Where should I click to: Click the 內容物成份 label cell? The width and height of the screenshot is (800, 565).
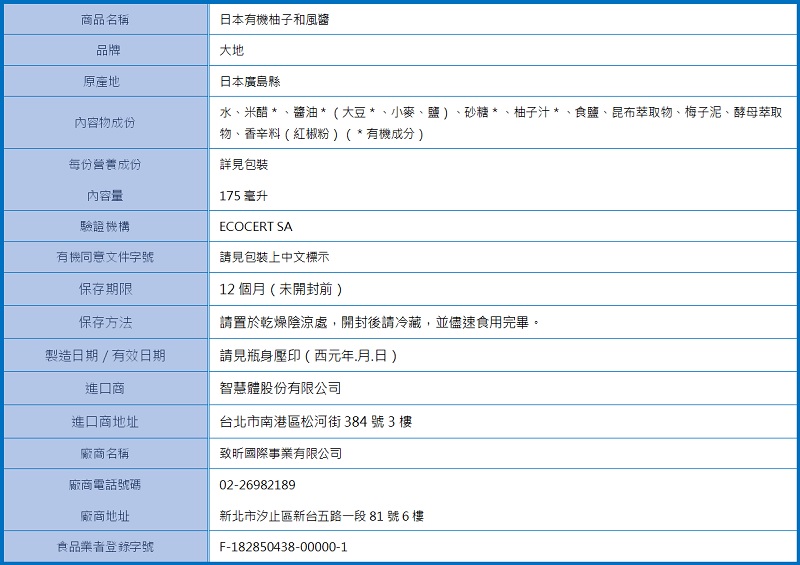[105, 123]
